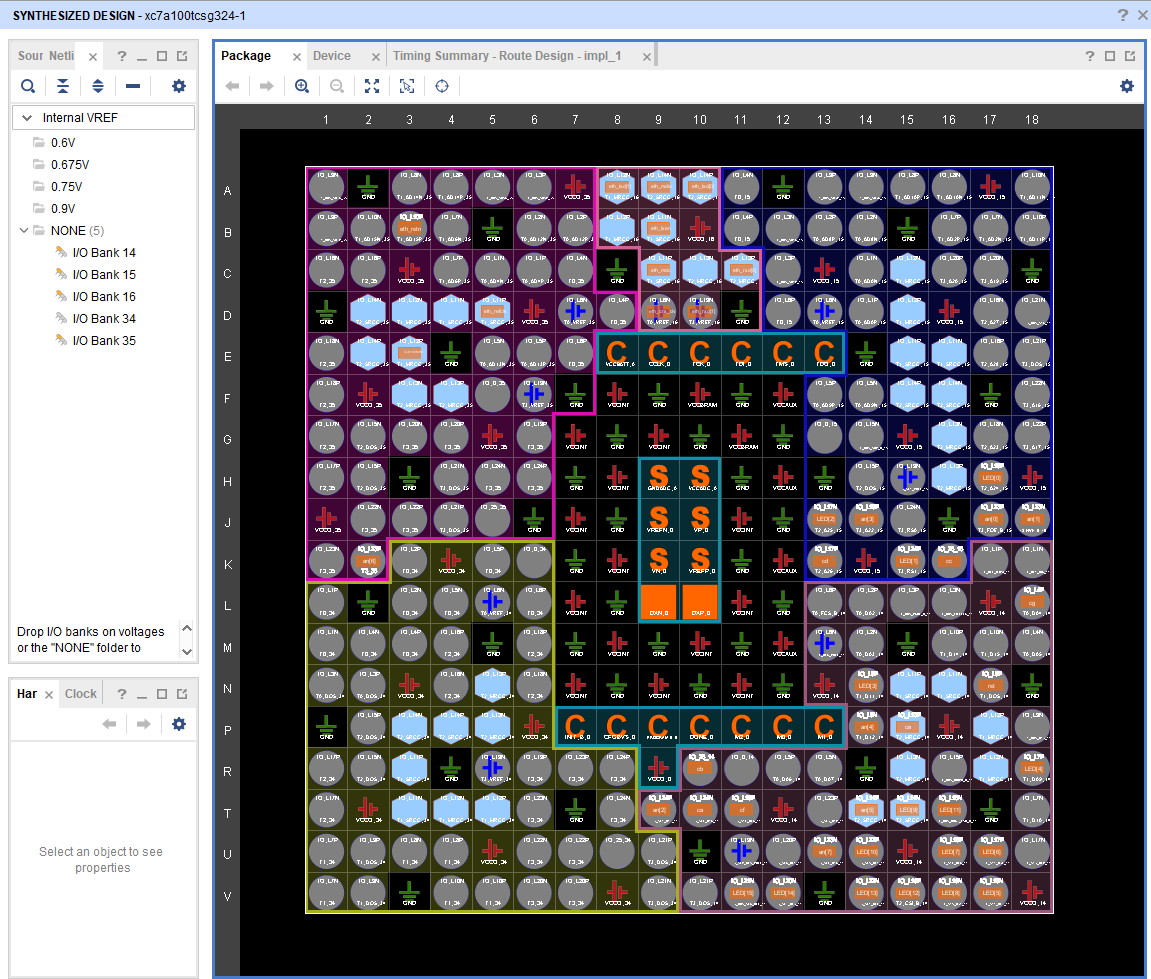Maximize the Package view panel
The height and width of the screenshot is (979, 1151).
click(1110, 57)
